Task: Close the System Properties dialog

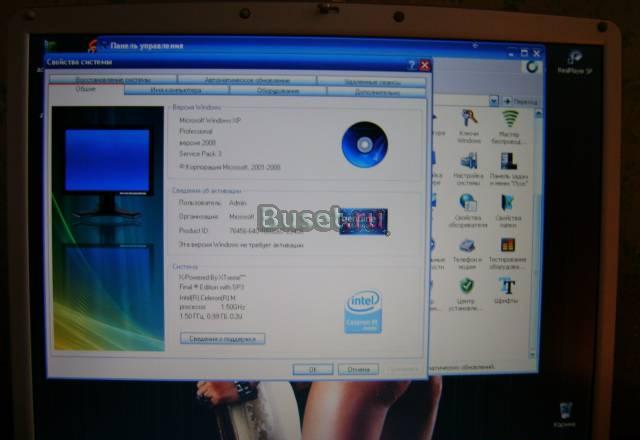Action: 425,65
